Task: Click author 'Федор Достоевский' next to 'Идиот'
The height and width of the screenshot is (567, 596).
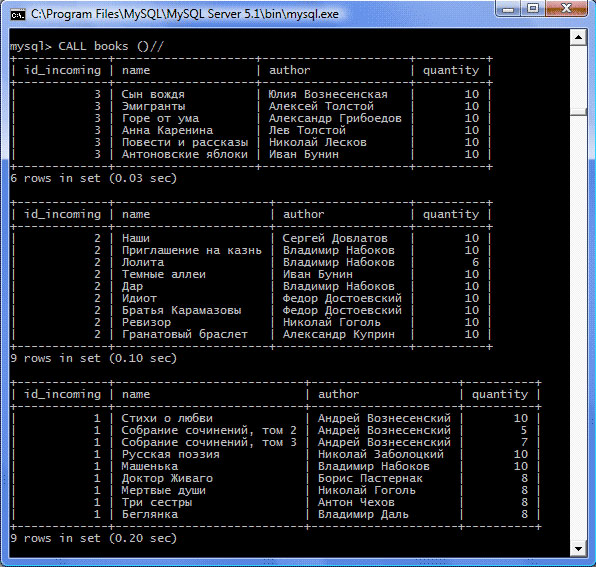Action: (342, 298)
